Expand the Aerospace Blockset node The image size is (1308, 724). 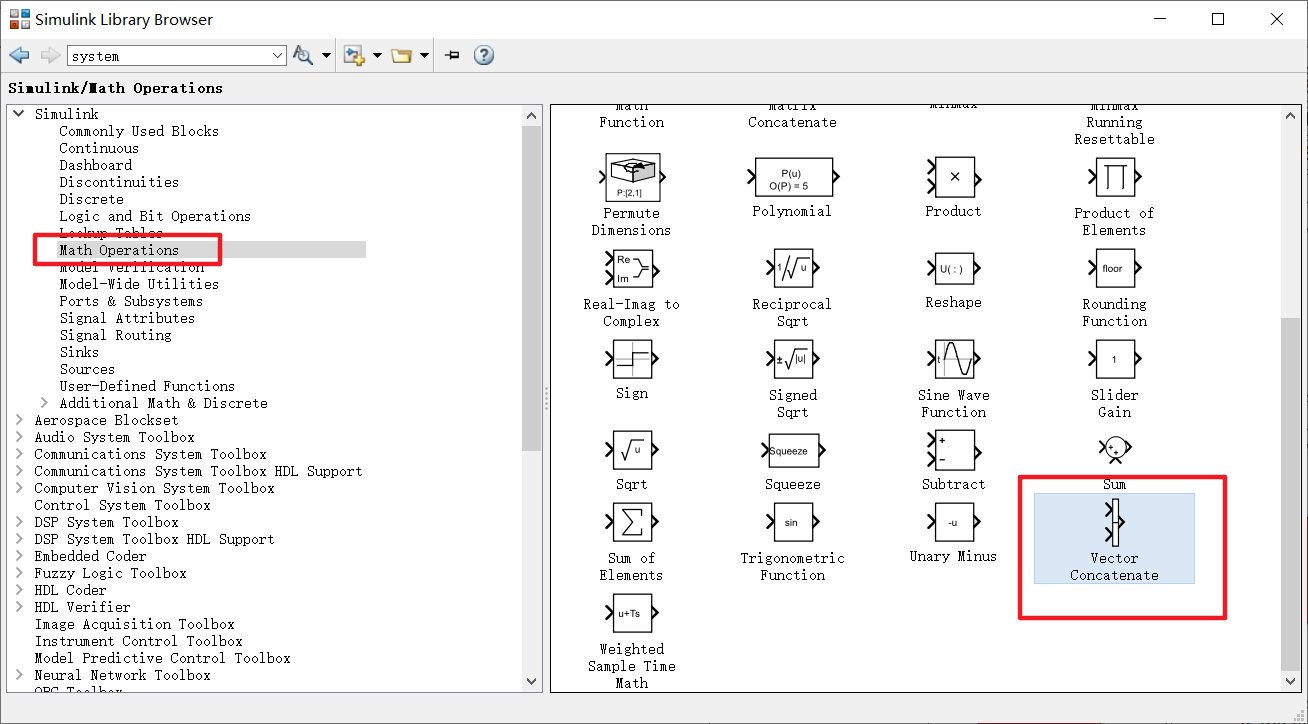pos(19,420)
